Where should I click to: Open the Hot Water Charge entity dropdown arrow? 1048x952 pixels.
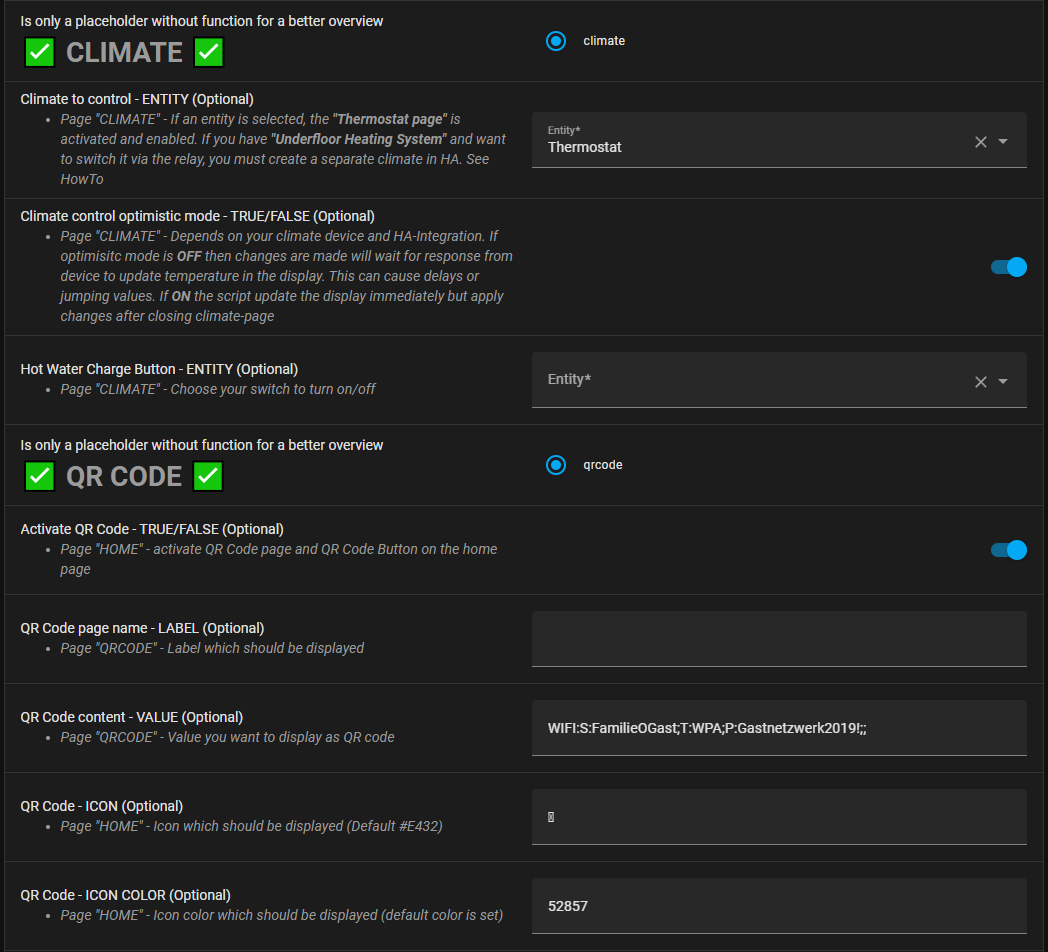[1003, 381]
